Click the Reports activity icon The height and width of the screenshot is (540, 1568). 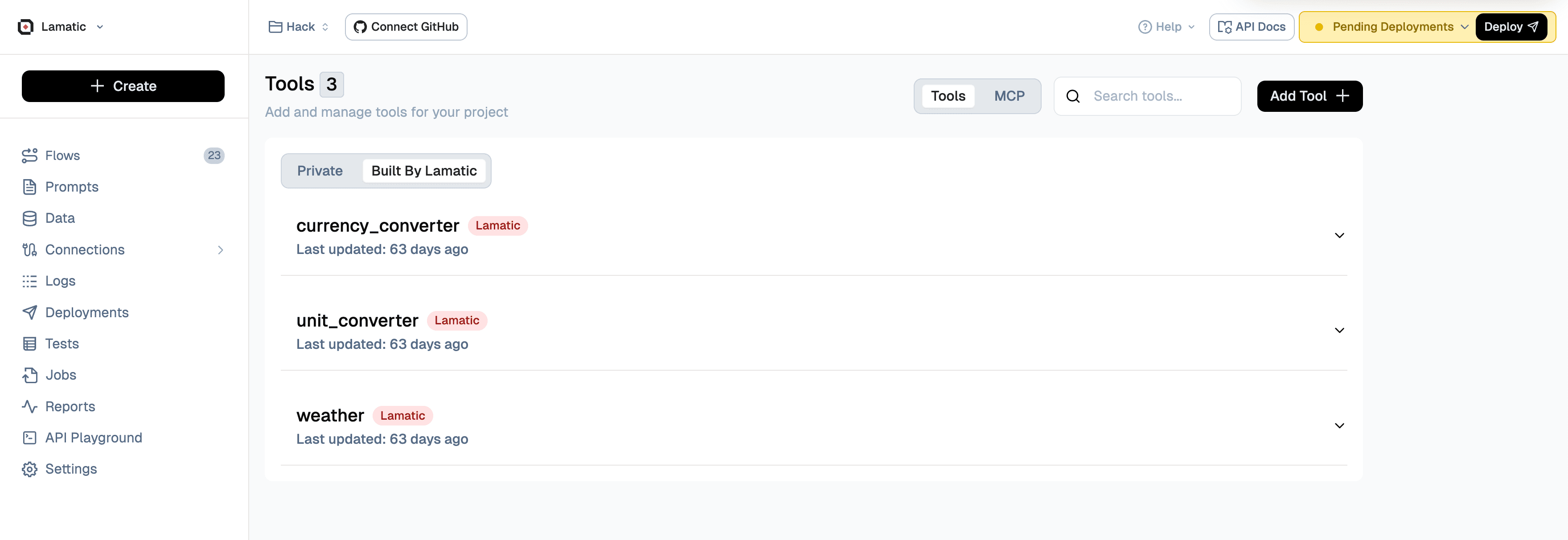29,406
